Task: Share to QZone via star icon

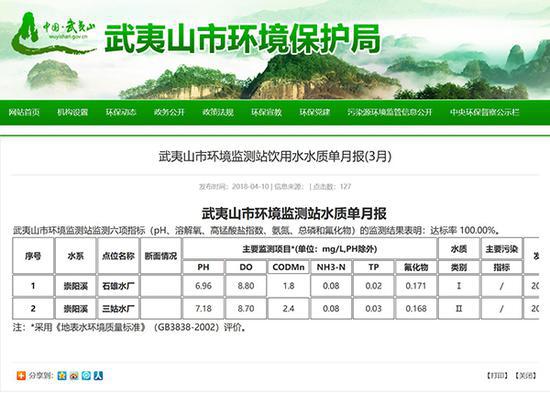Action: click(62, 375)
